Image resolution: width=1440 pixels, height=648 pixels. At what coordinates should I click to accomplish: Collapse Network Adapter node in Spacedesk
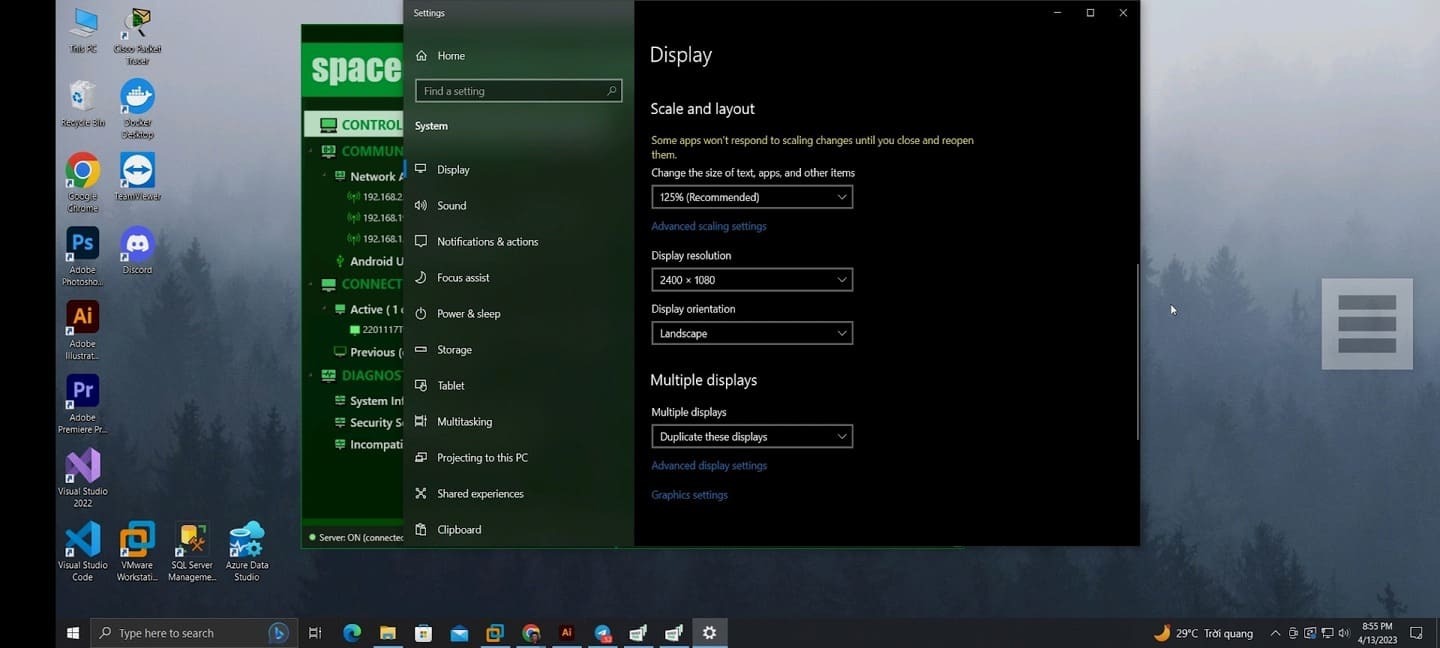point(324,176)
